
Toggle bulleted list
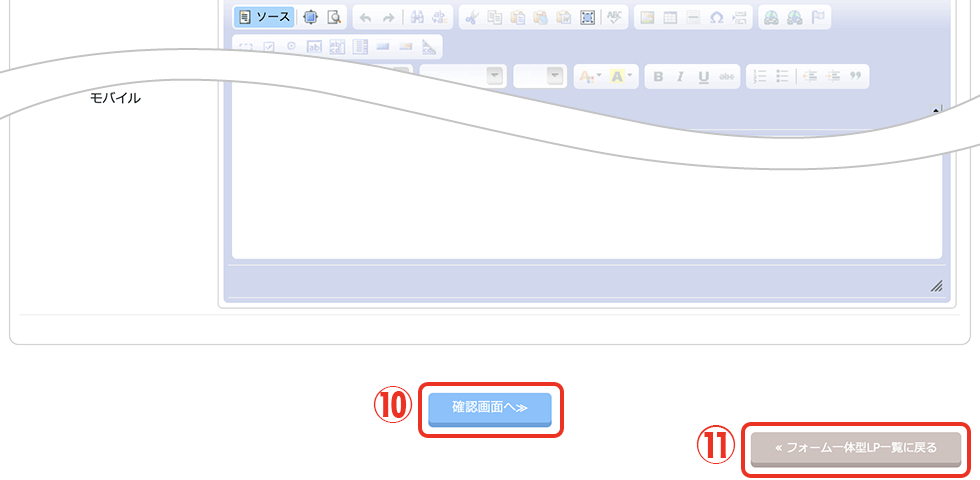(782, 76)
